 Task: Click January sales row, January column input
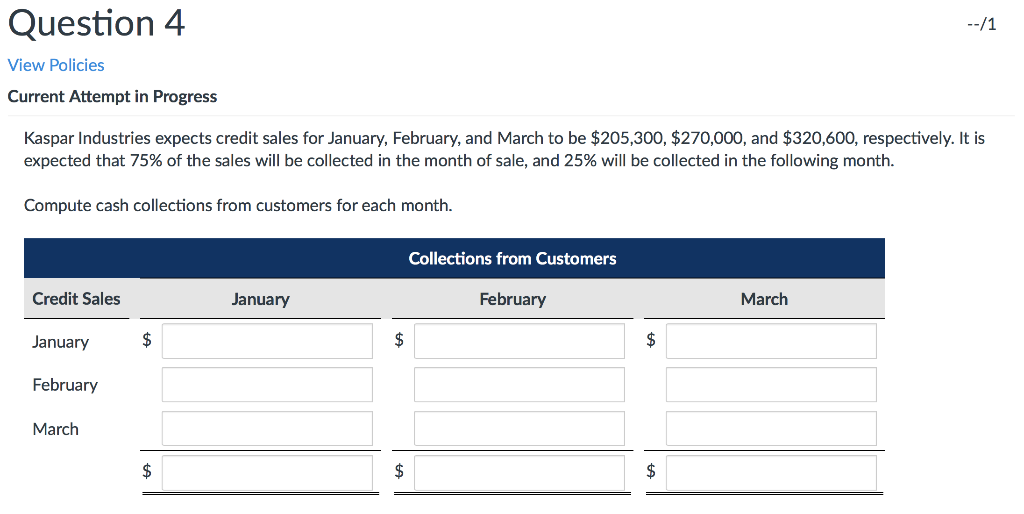(267, 341)
